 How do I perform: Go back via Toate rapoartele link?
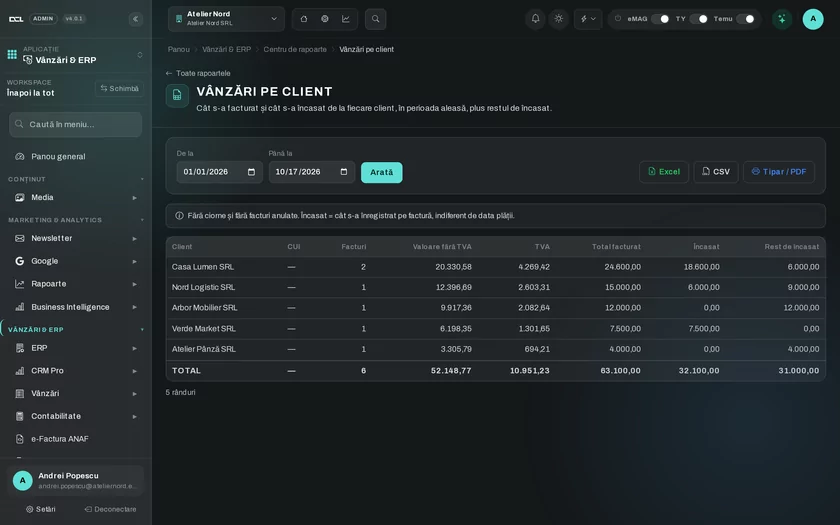coord(198,73)
